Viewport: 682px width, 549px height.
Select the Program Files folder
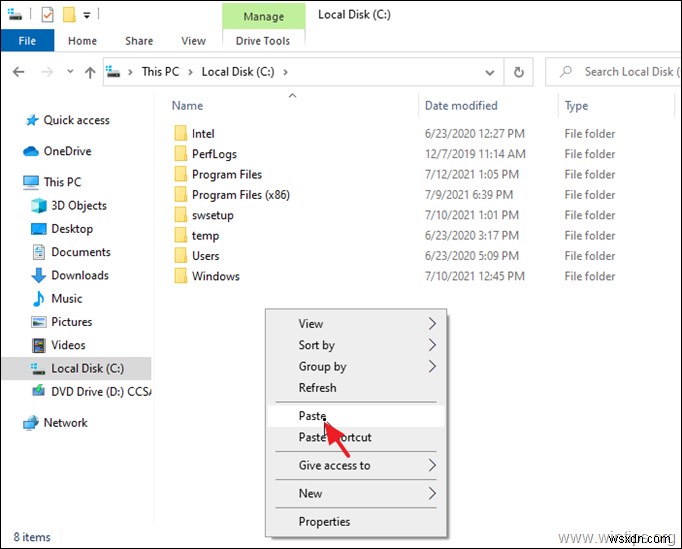[x=227, y=174]
